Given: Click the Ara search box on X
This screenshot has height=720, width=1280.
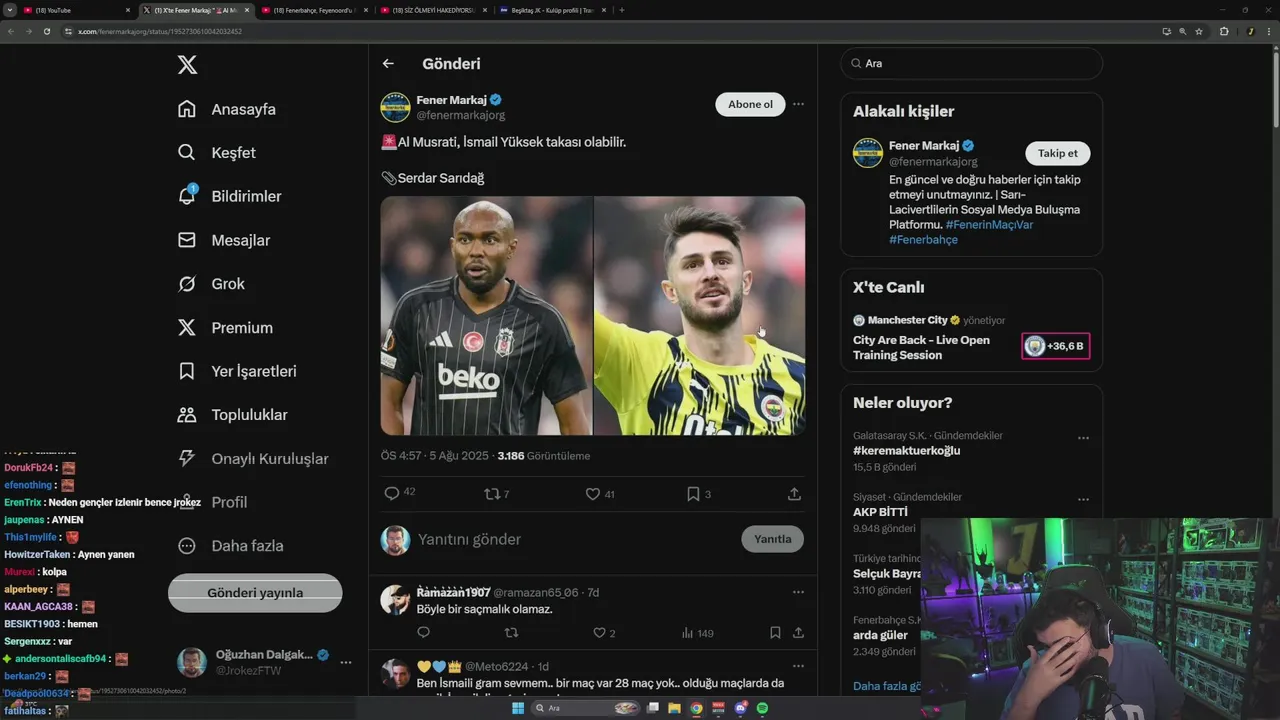Looking at the screenshot, I should tap(971, 63).
